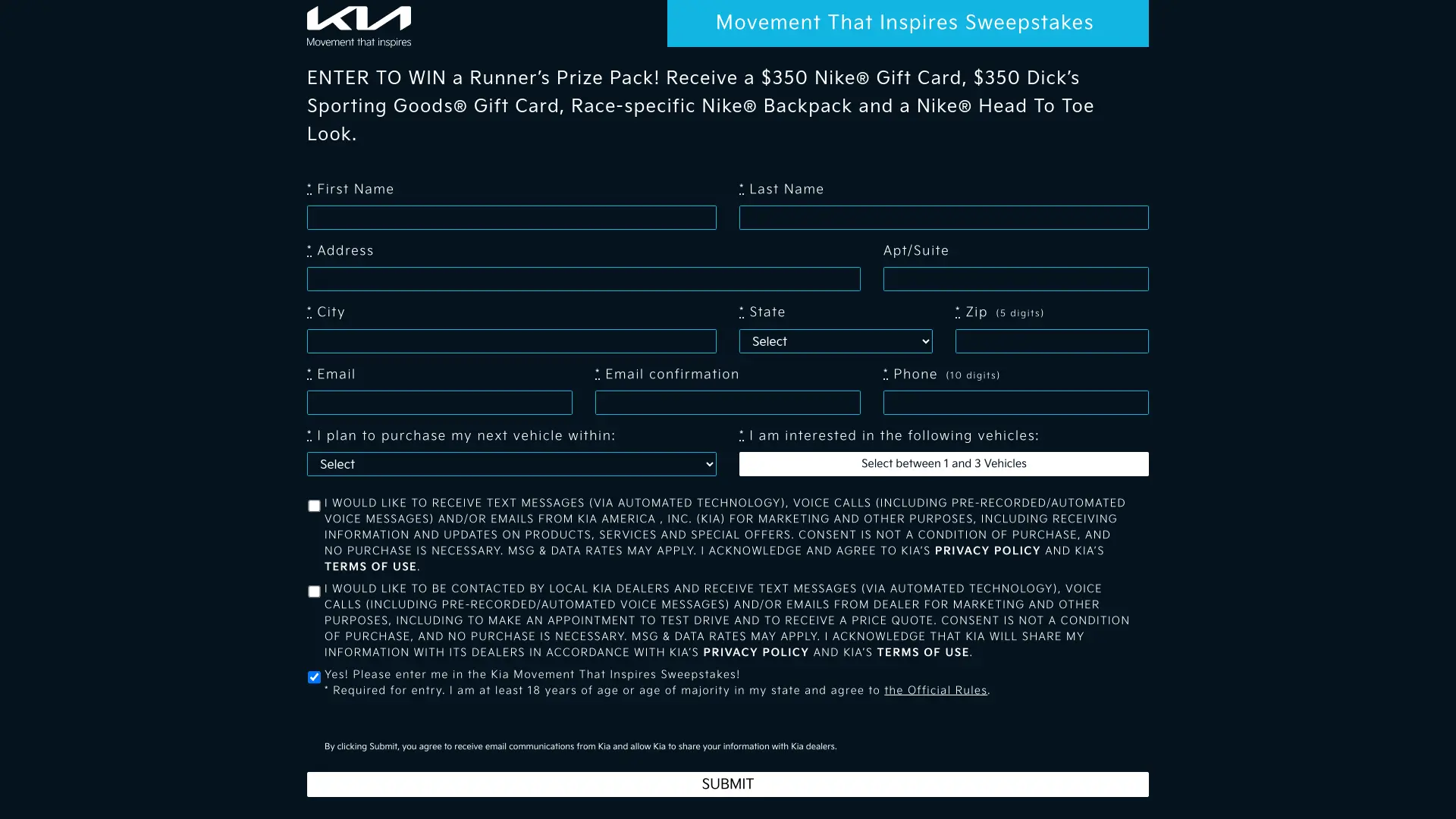Click the Movement That Inspires Sweepstakes banner
Screen dimensions: 1456x819
click(x=908, y=23)
